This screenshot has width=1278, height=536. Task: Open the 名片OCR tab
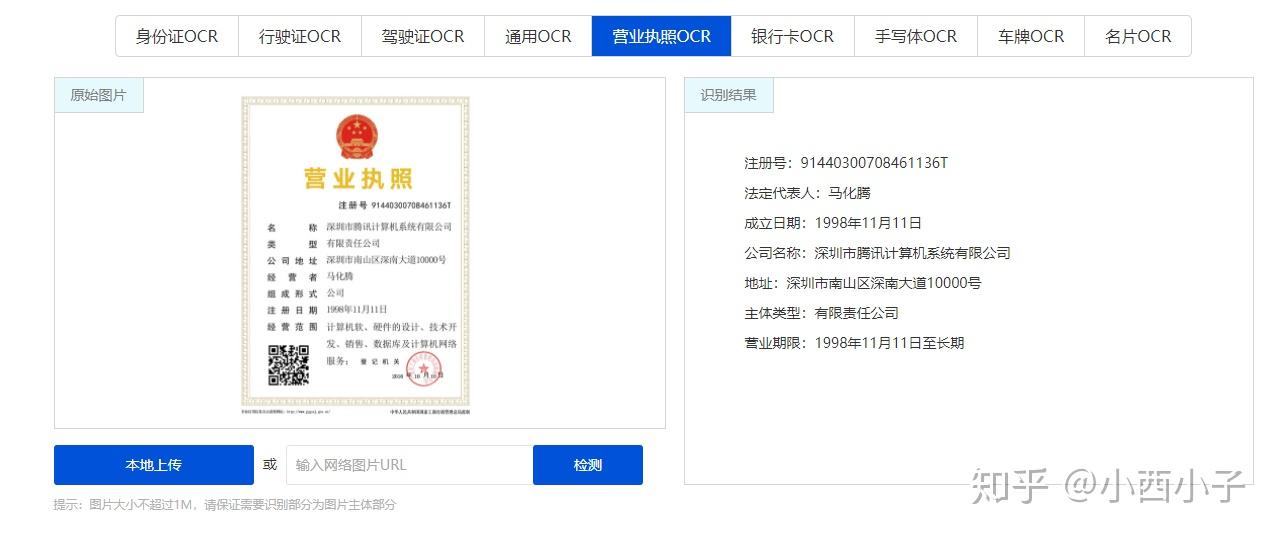coord(1138,36)
